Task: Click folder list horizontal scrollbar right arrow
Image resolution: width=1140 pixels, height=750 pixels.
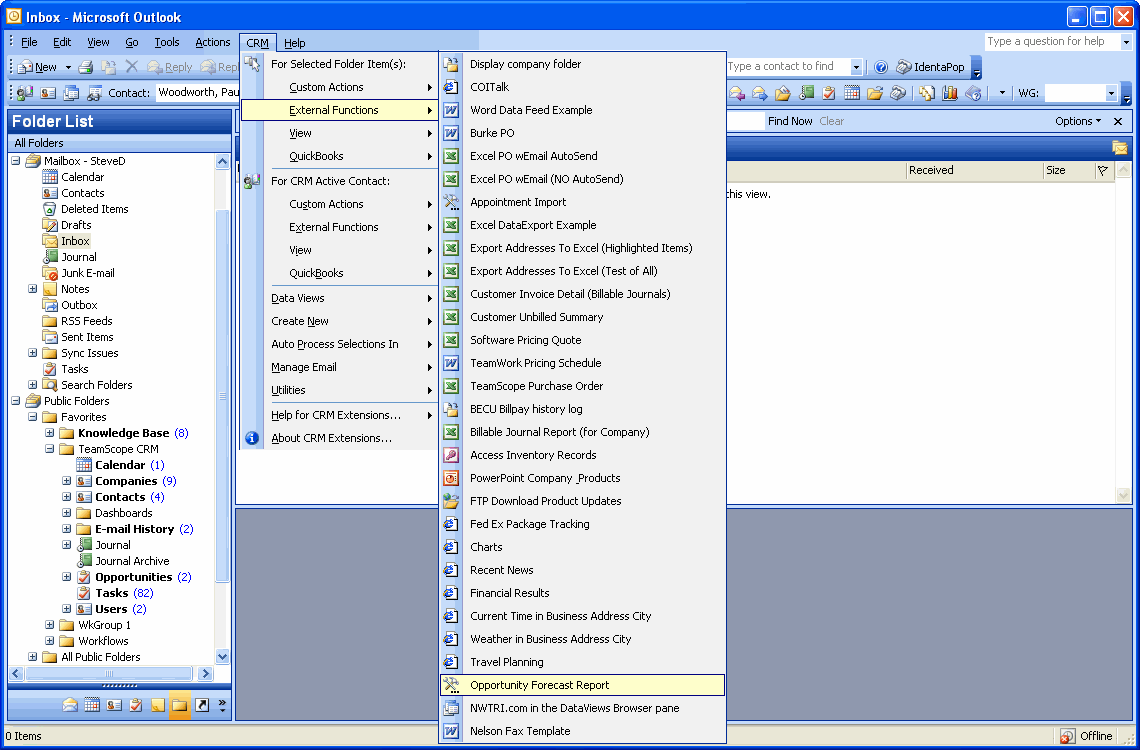Action: pos(205,674)
